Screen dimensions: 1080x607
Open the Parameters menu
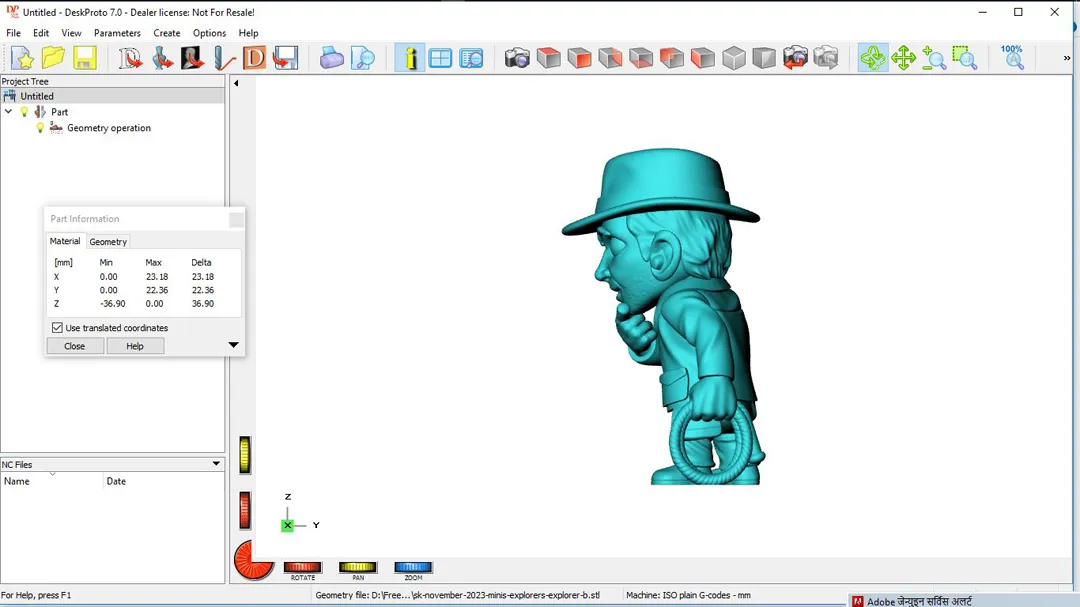[x=117, y=33]
